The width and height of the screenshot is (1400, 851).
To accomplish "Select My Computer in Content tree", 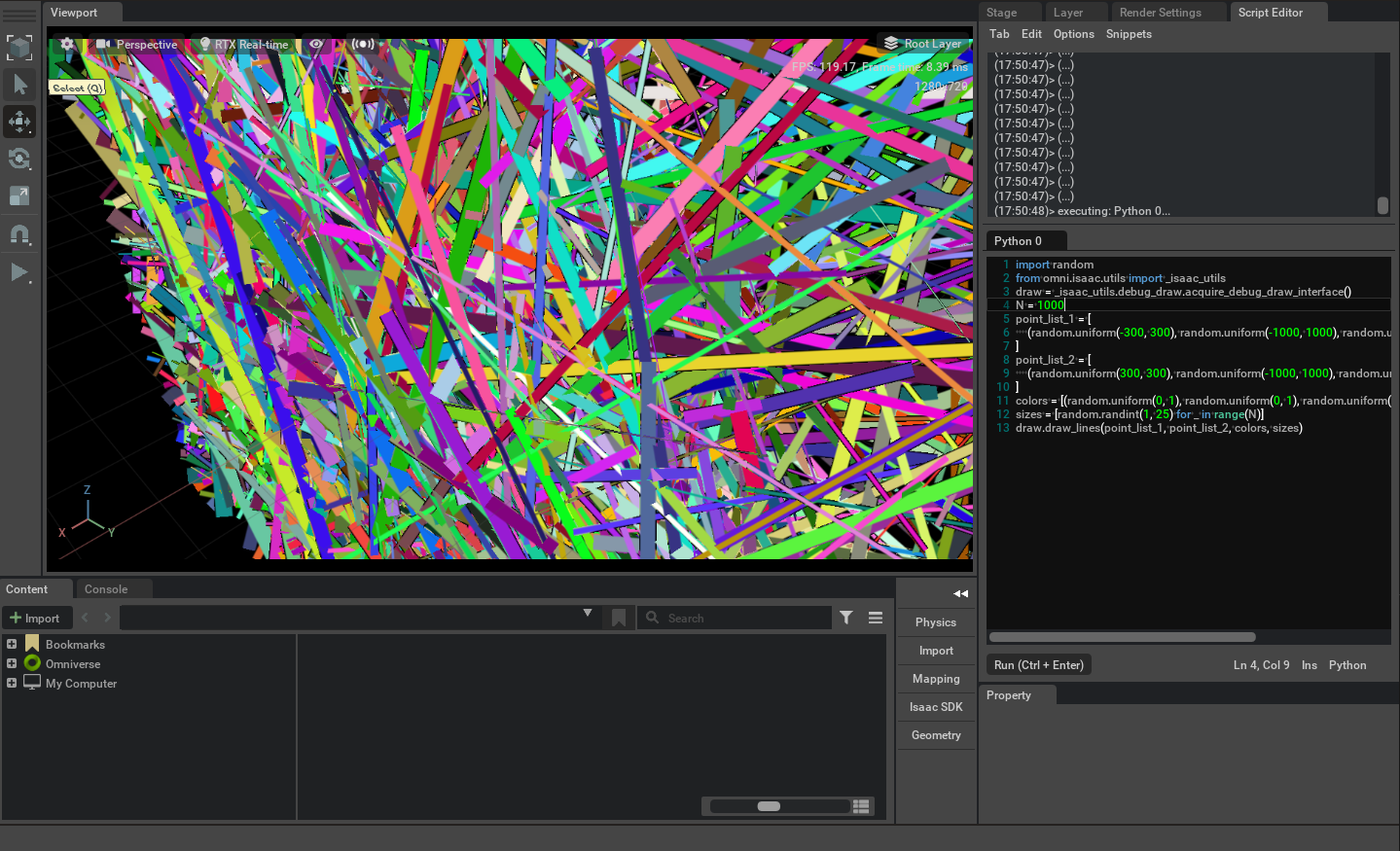I will [x=81, y=684].
